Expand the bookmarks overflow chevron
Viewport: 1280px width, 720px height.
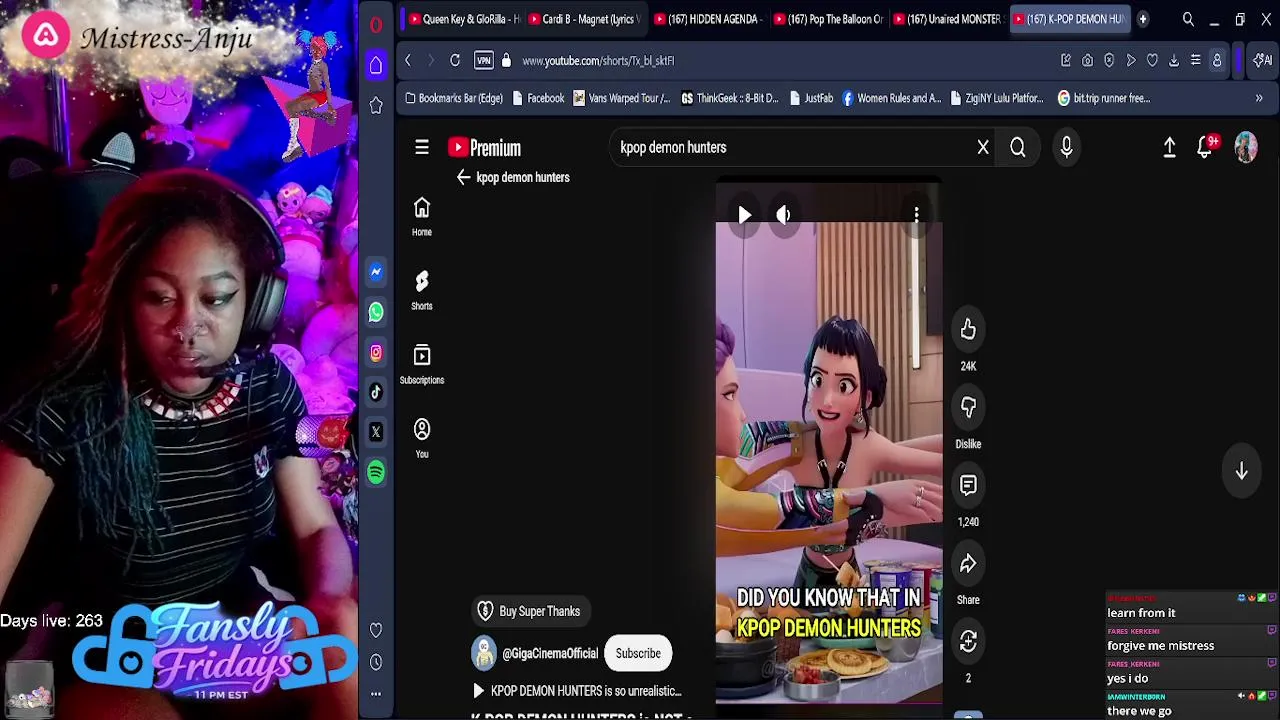1259,98
